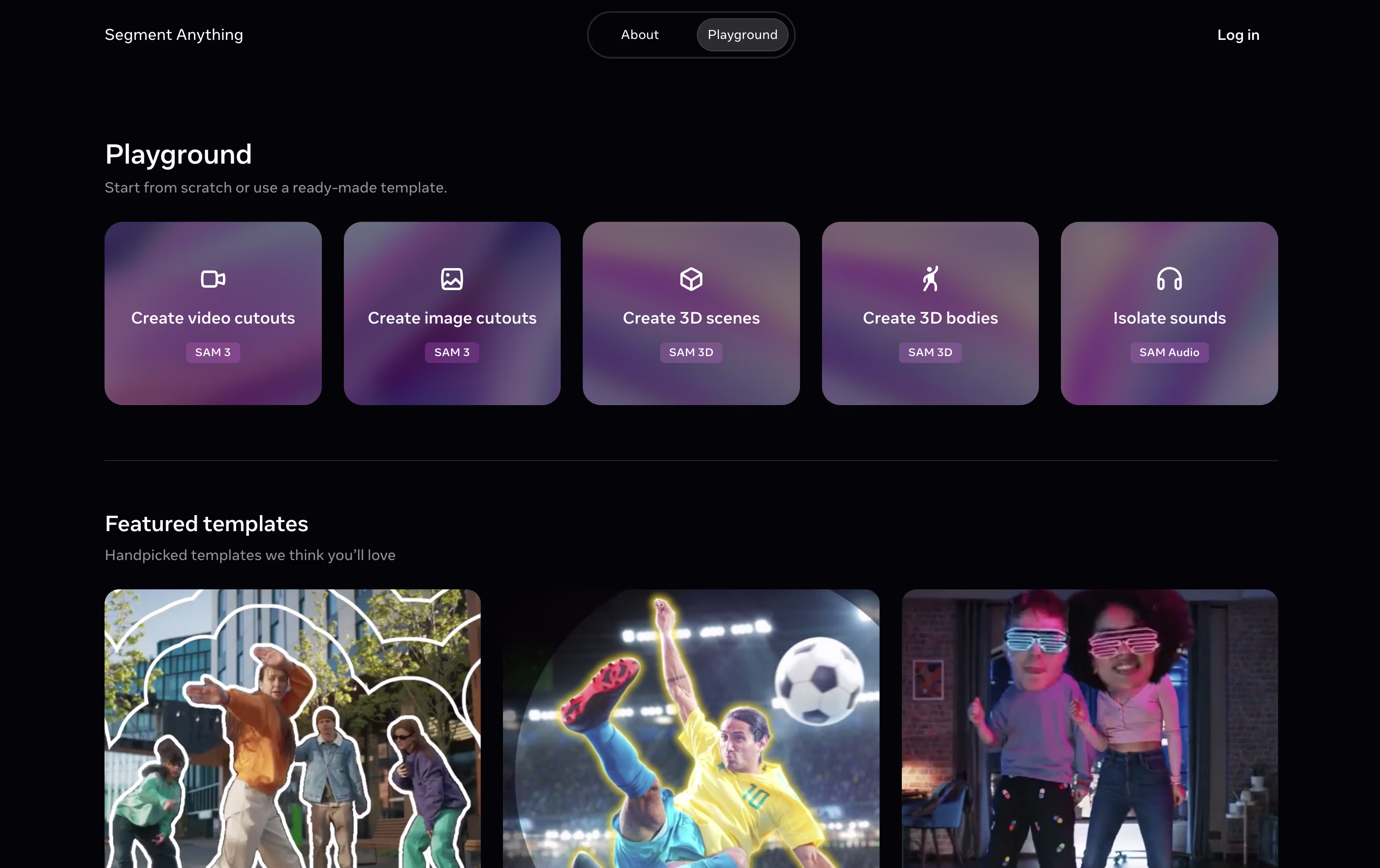This screenshot has height=868, width=1380.
Task: Select Create 3D scenes card title
Action: (x=691, y=318)
